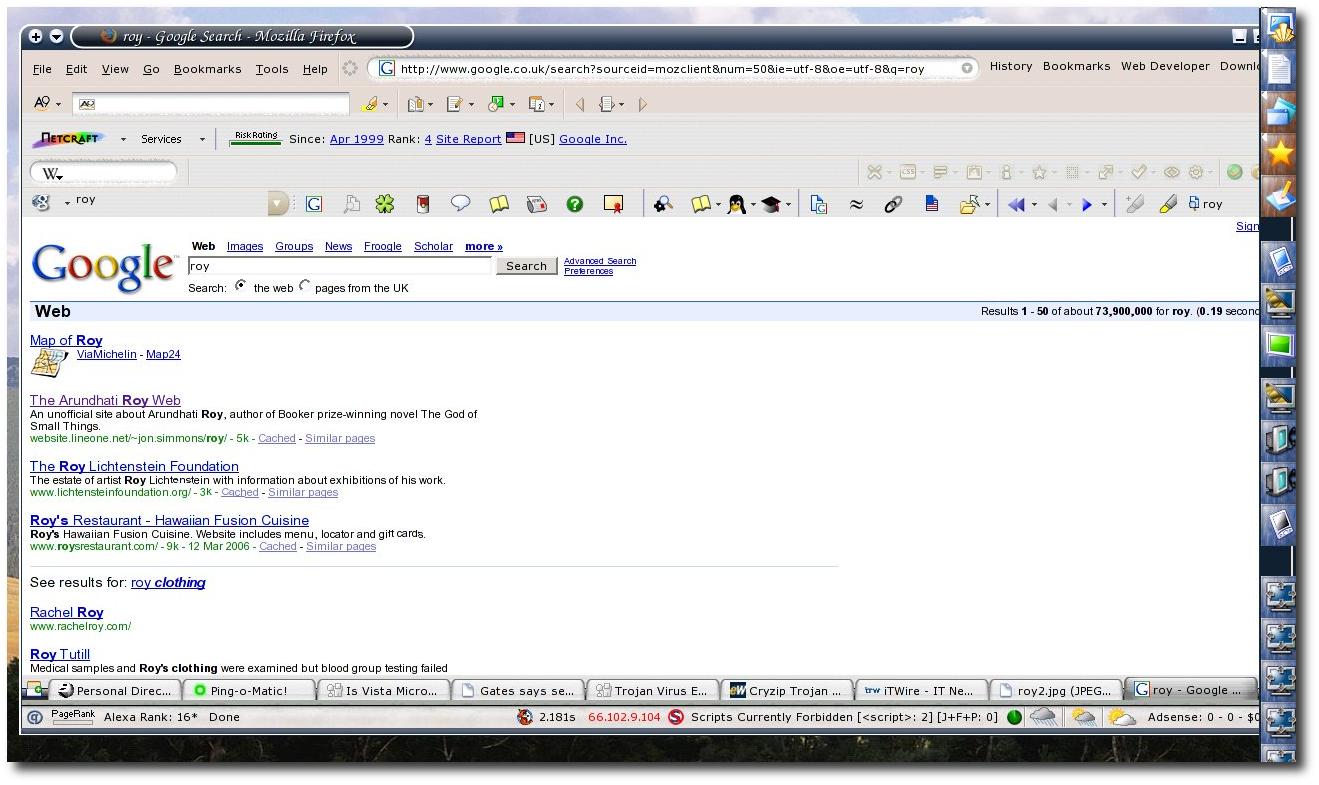Select 'pages from the UK' radio button

pos(305,286)
